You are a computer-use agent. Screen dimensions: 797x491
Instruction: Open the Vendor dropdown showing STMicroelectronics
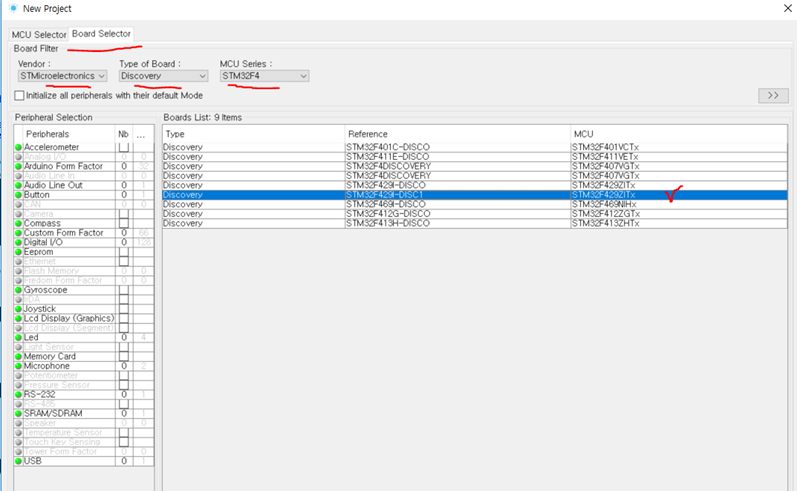tap(63, 76)
